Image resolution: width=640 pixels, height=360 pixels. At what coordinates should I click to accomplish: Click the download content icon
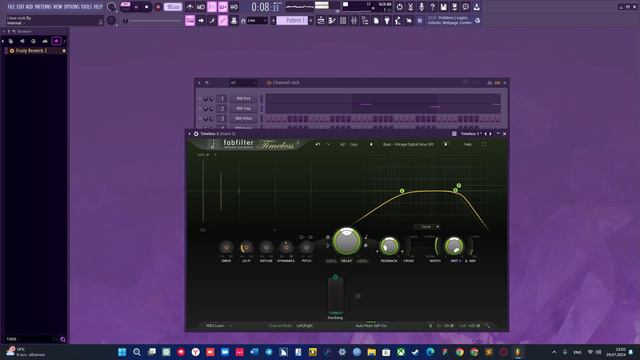476,7
